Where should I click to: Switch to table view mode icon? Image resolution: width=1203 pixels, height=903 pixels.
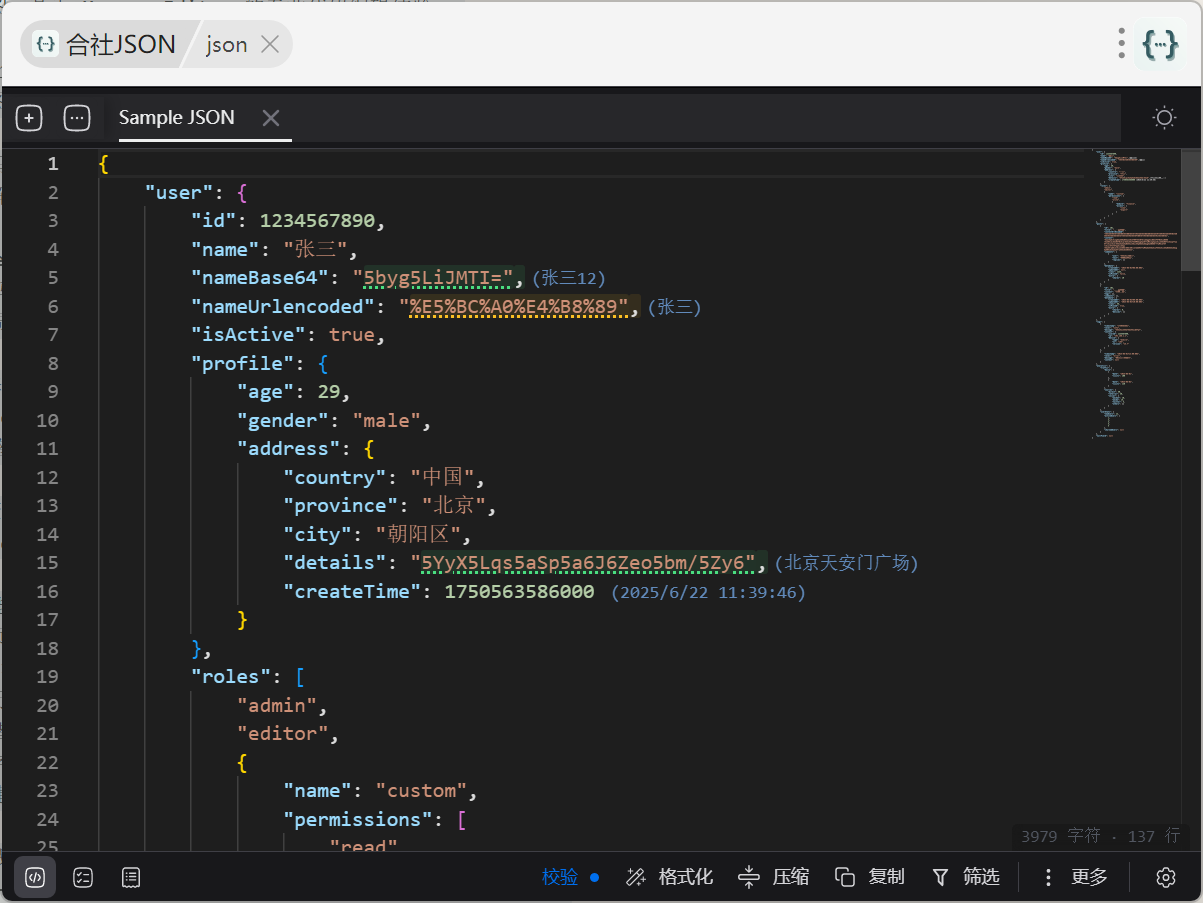point(131,877)
